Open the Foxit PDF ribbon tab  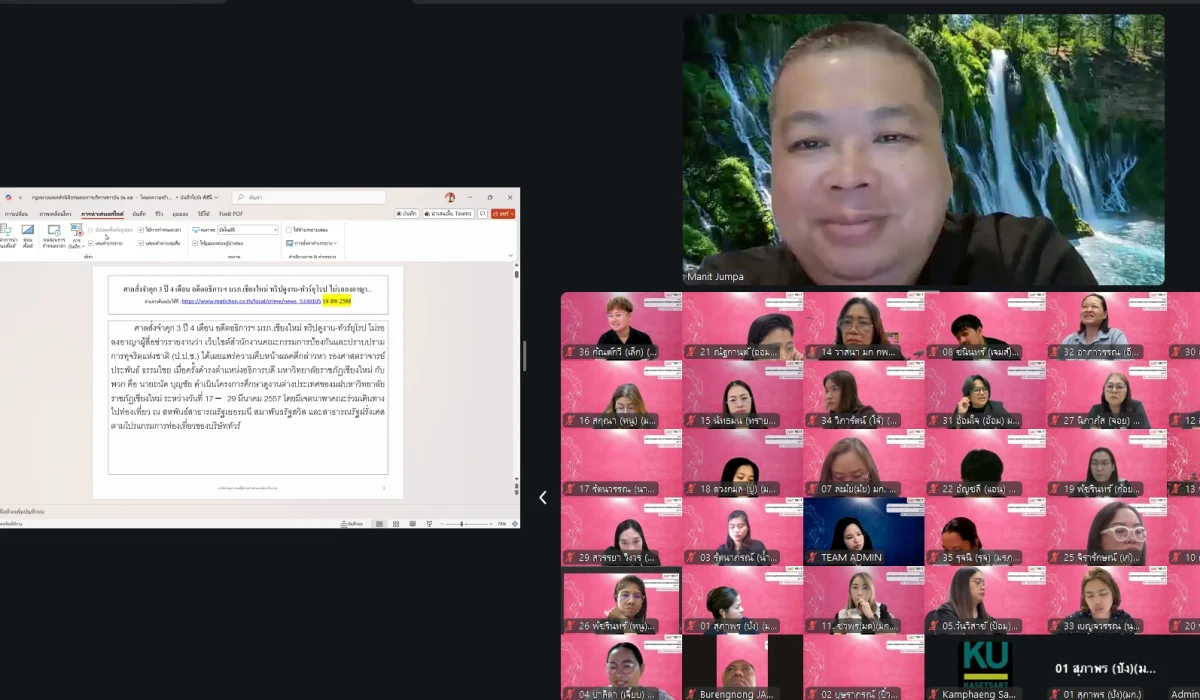point(231,213)
